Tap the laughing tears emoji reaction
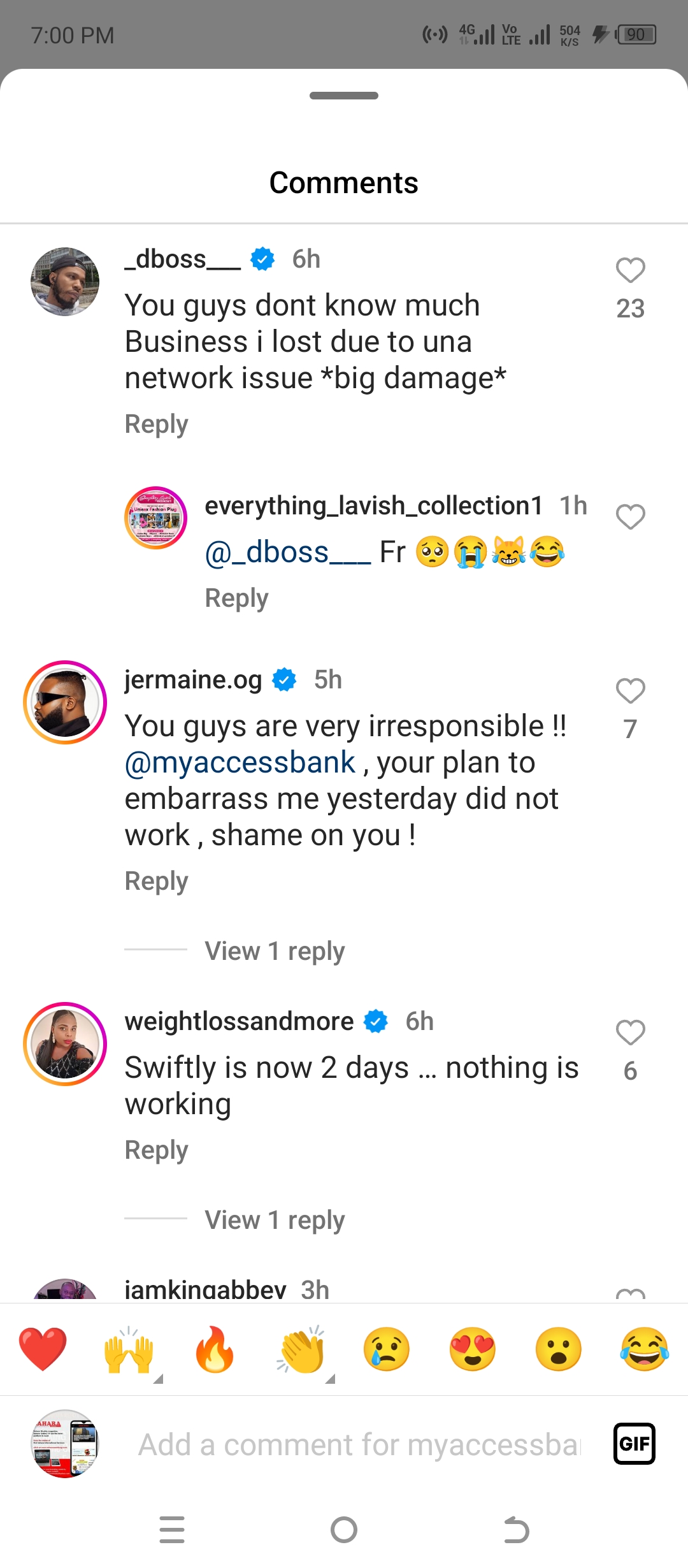The height and width of the screenshot is (1568, 688). [645, 1349]
